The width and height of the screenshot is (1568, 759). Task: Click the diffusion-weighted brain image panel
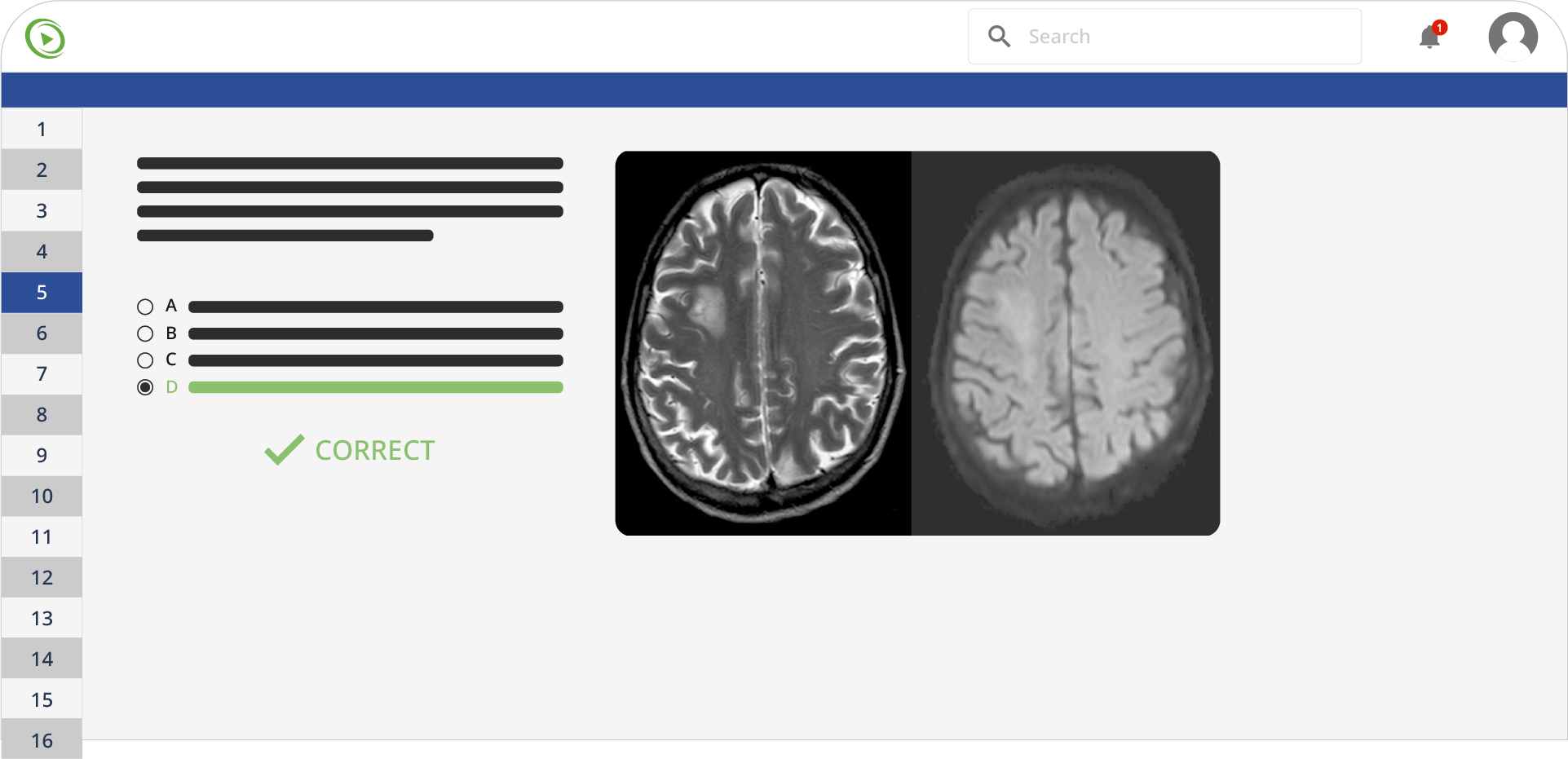click(1066, 342)
